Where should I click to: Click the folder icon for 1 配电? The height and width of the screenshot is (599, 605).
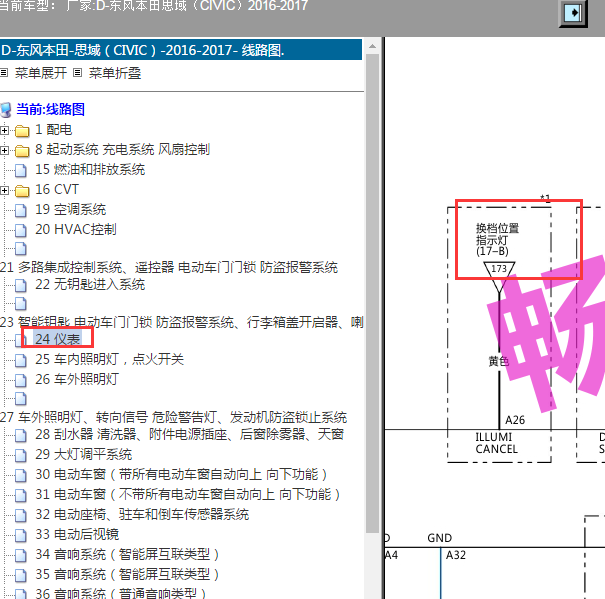22,131
